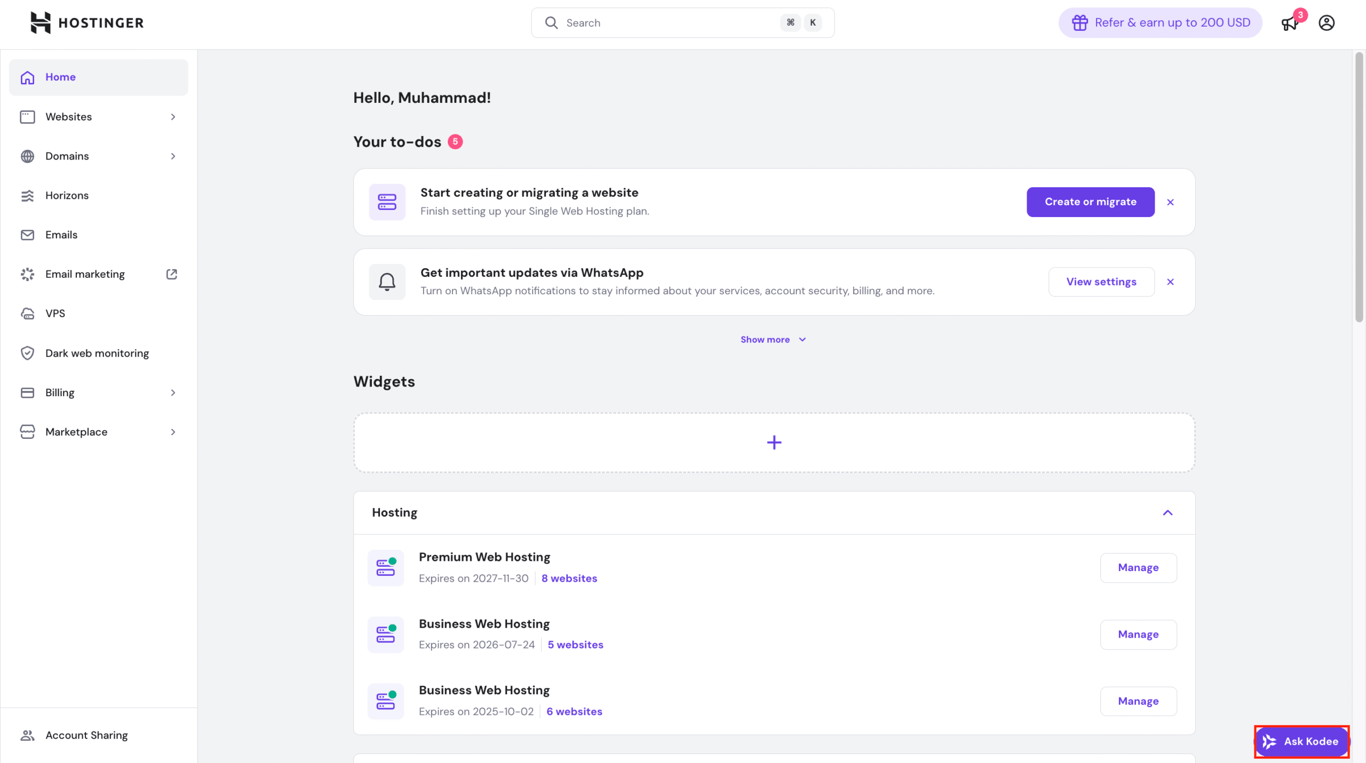
Task: Open the user profile icon
Action: (1326, 23)
